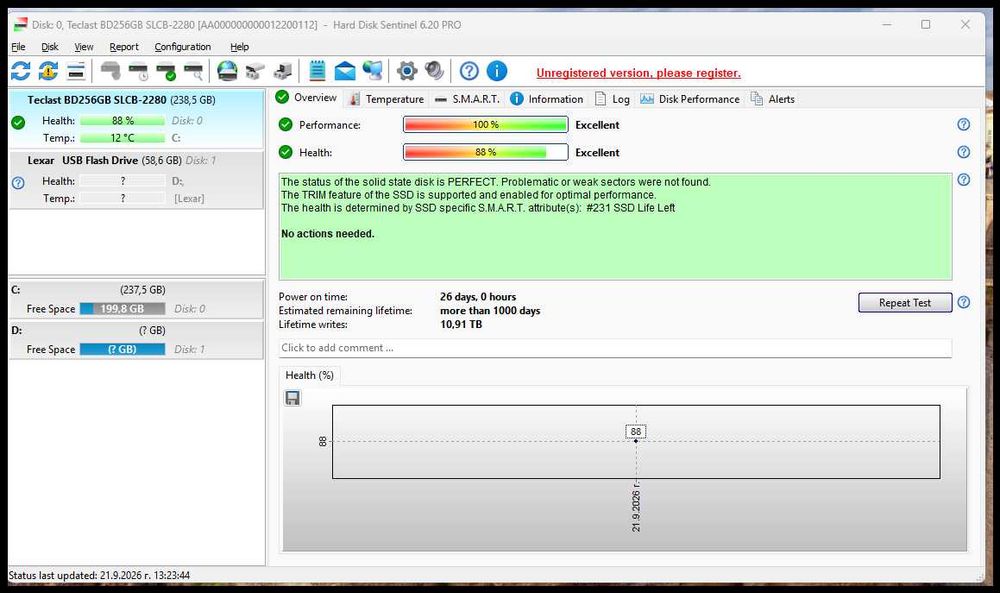Click the 199,8 GB free space bar
1000x593 pixels.
pyautogui.click(x=122, y=309)
